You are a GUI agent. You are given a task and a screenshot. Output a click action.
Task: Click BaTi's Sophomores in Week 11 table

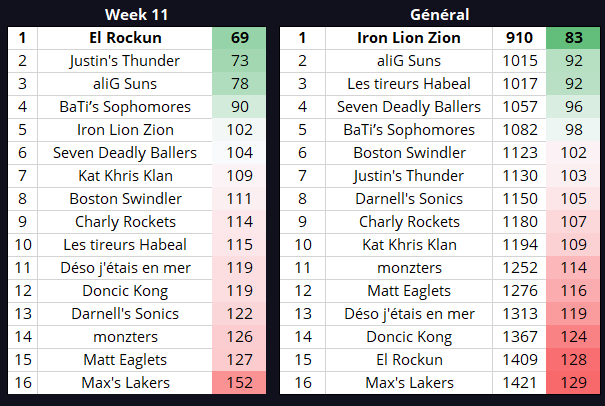pos(125,107)
